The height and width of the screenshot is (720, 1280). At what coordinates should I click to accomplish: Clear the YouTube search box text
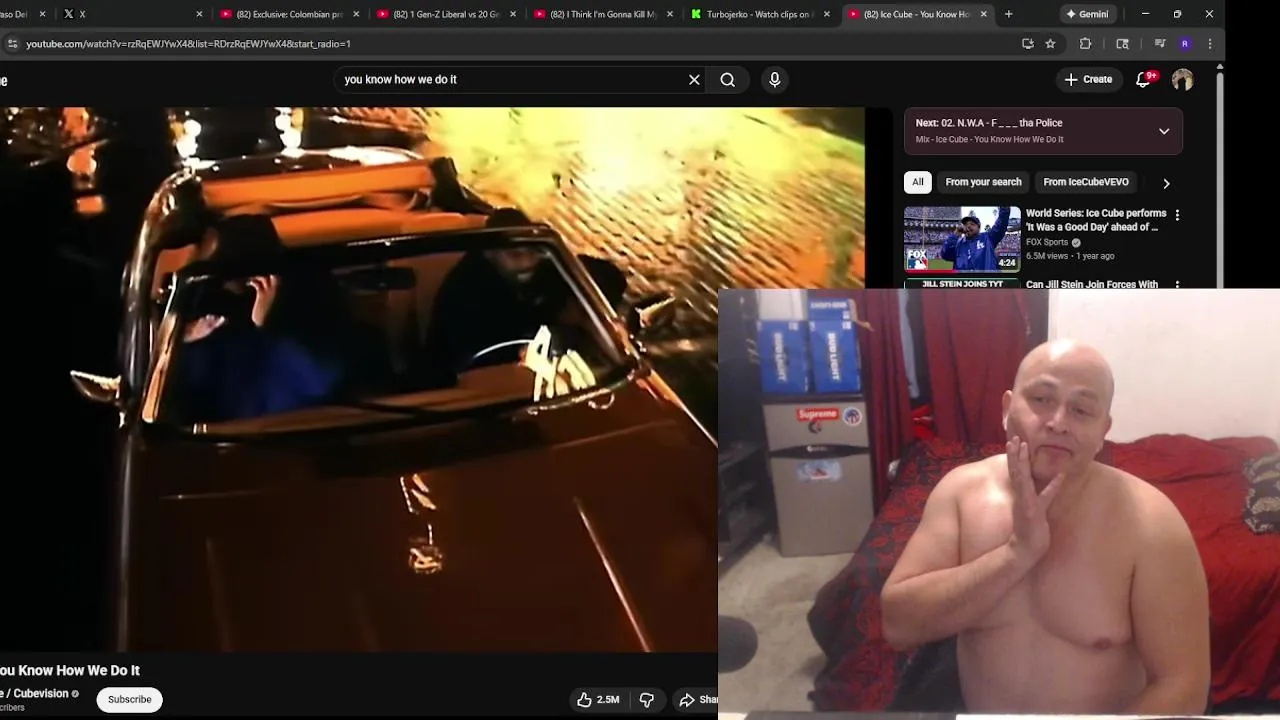coord(694,79)
